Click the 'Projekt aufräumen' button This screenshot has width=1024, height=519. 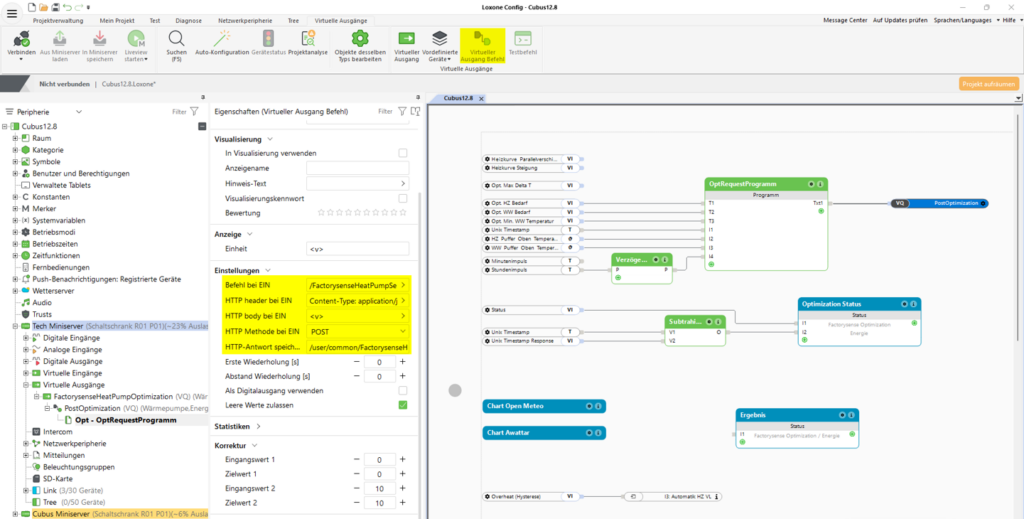988,84
